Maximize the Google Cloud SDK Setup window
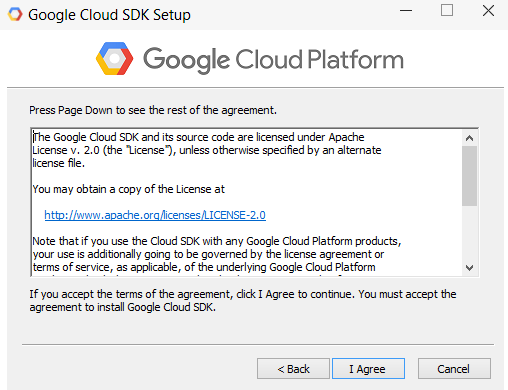Viewport: 508px width, 390px height. click(x=447, y=10)
